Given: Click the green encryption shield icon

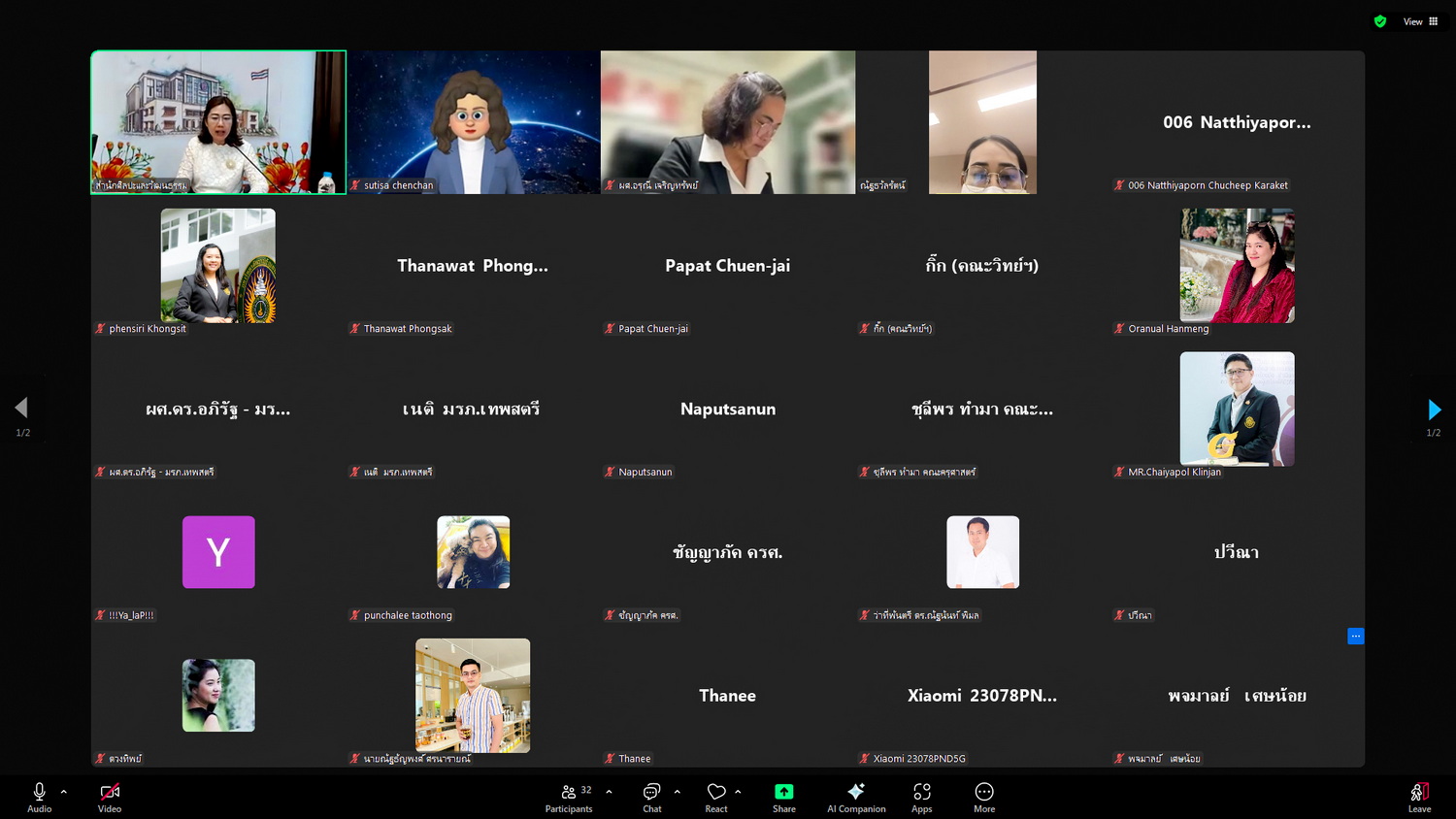Looking at the screenshot, I should point(1380,21).
